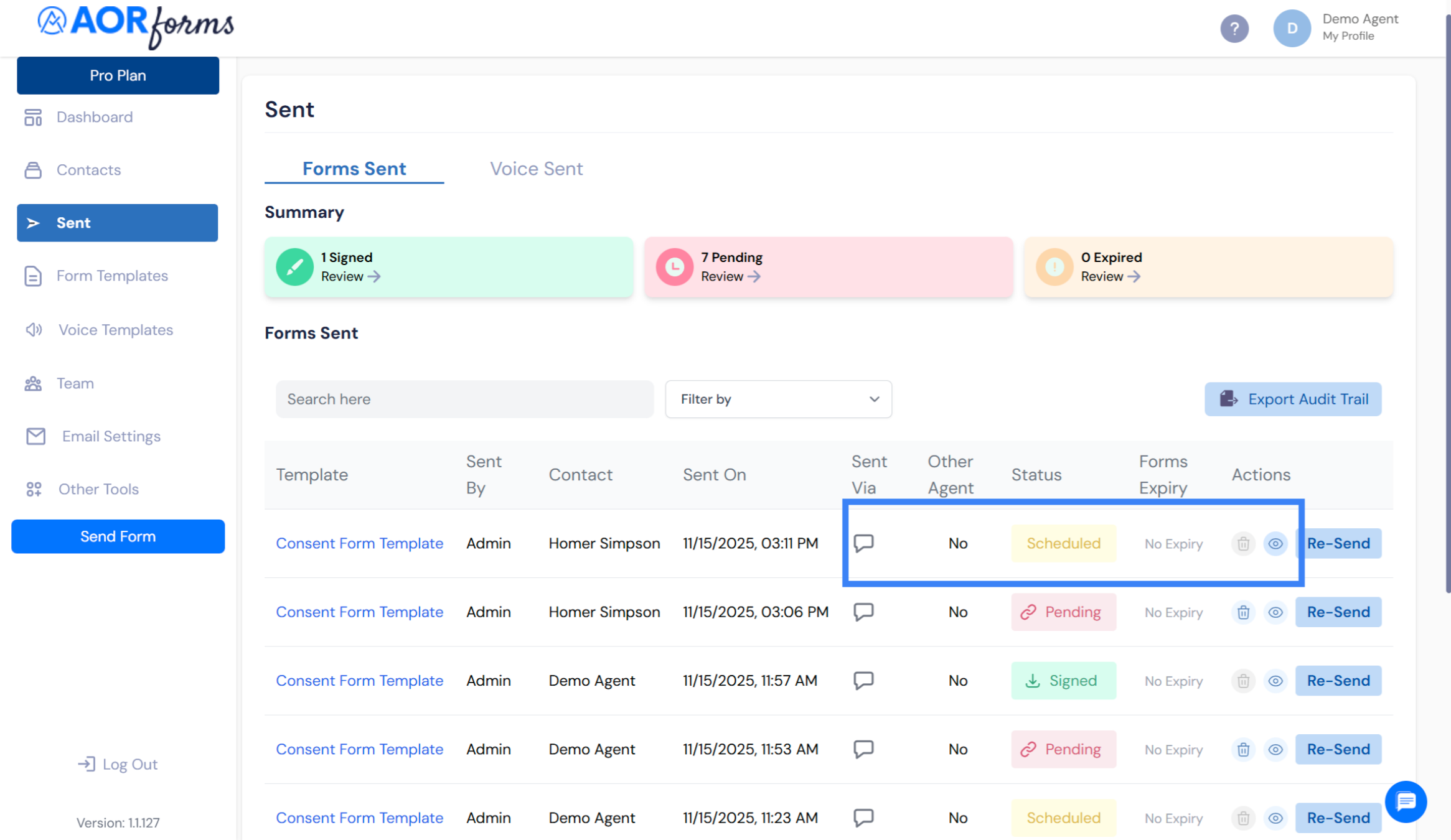Click eye icon for the 03:06 PM form
1451x840 pixels.
tap(1275, 612)
